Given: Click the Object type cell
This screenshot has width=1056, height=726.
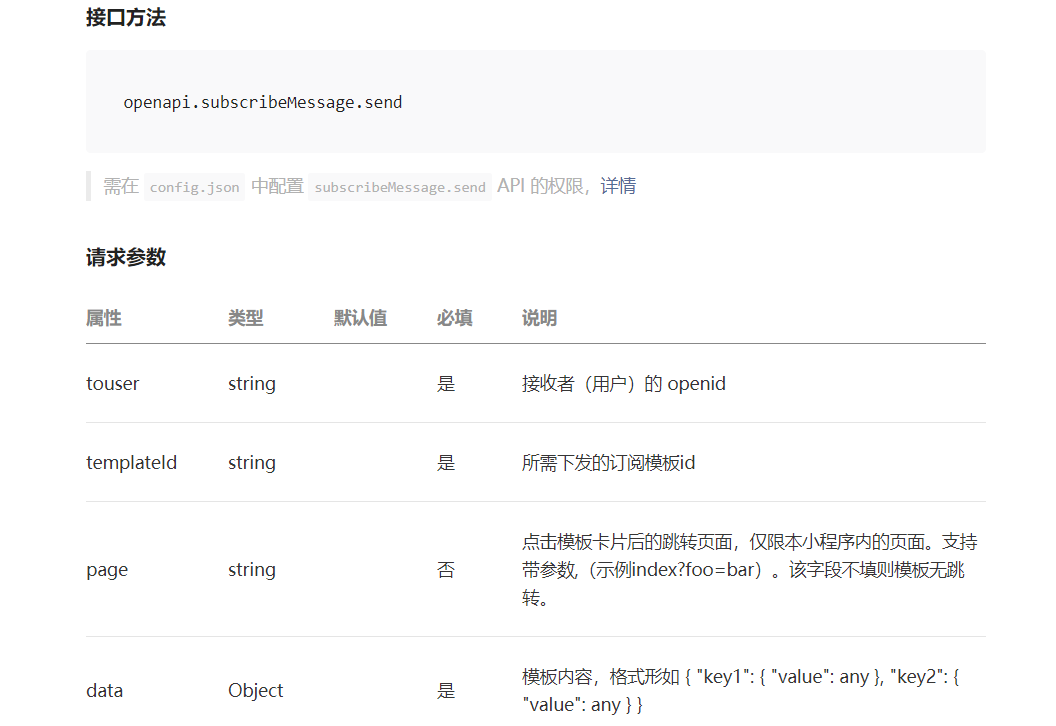Looking at the screenshot, I should (255, 691).
